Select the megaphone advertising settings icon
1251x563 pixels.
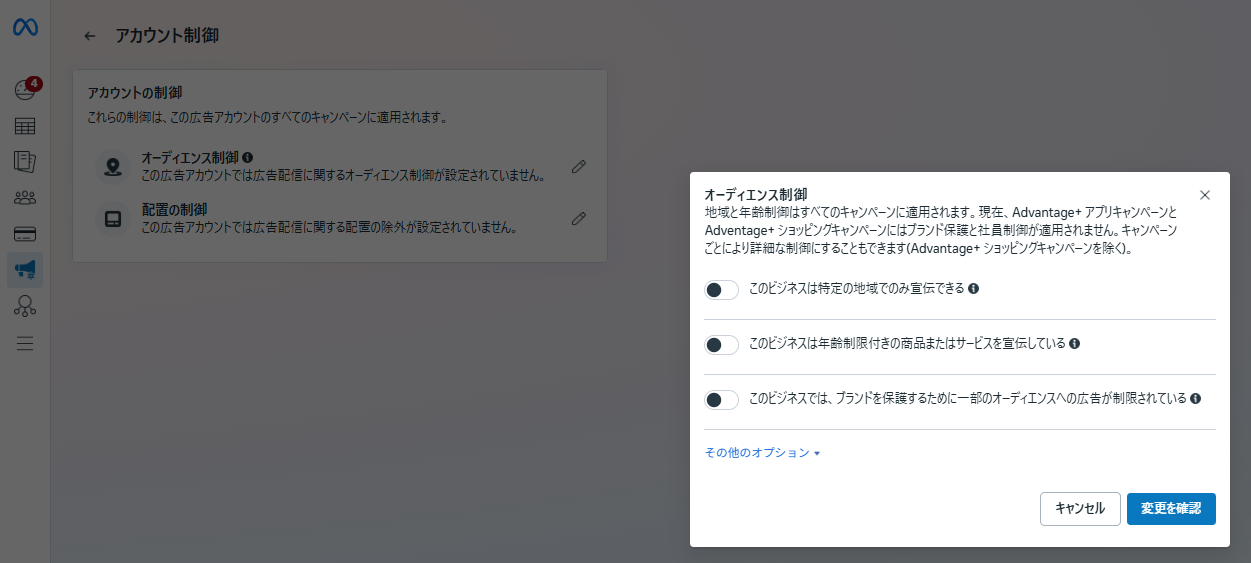(x=25, y=270)
